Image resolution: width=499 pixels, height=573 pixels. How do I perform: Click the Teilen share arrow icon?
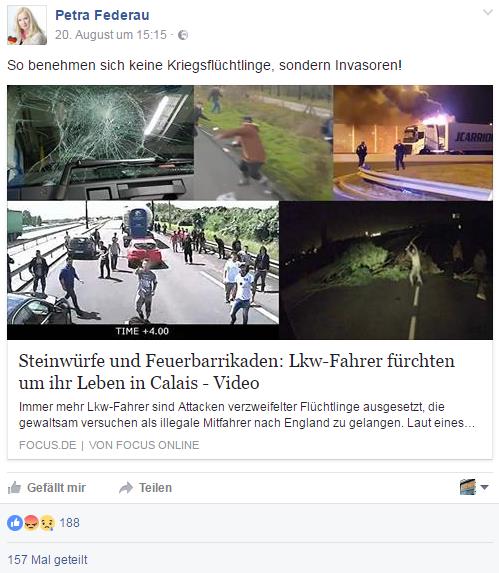126,487
